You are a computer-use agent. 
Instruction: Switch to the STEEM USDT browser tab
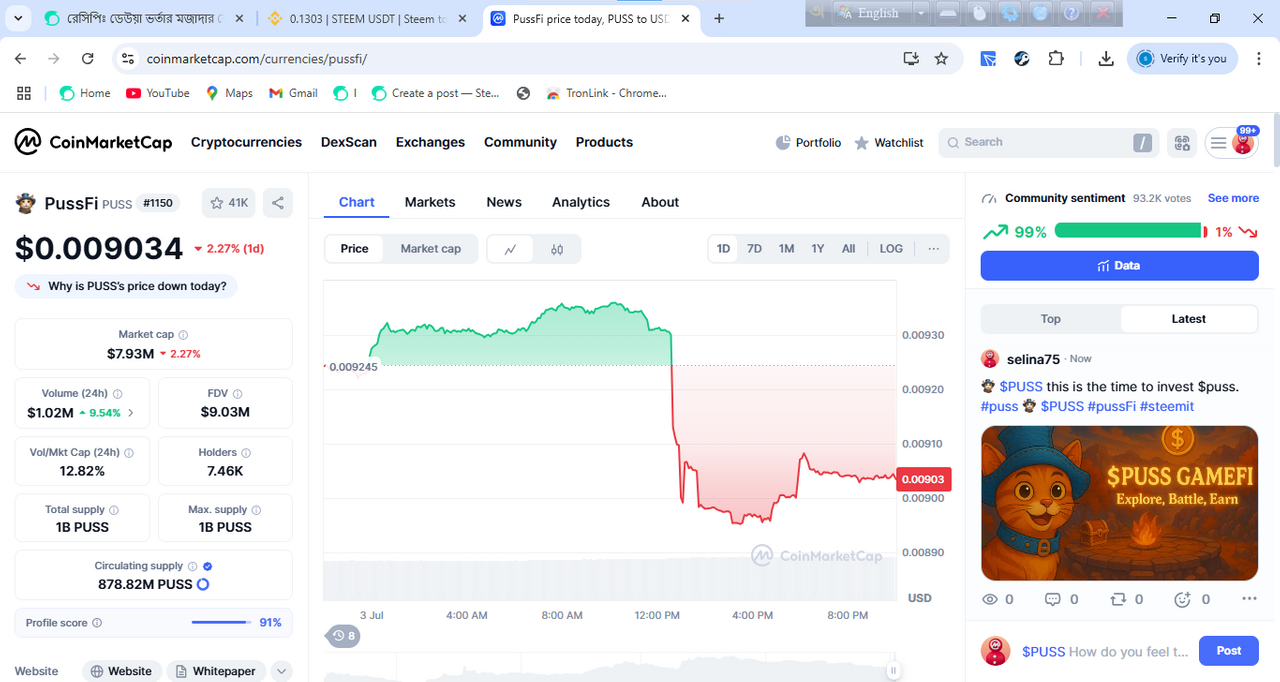tap(368, 18)
